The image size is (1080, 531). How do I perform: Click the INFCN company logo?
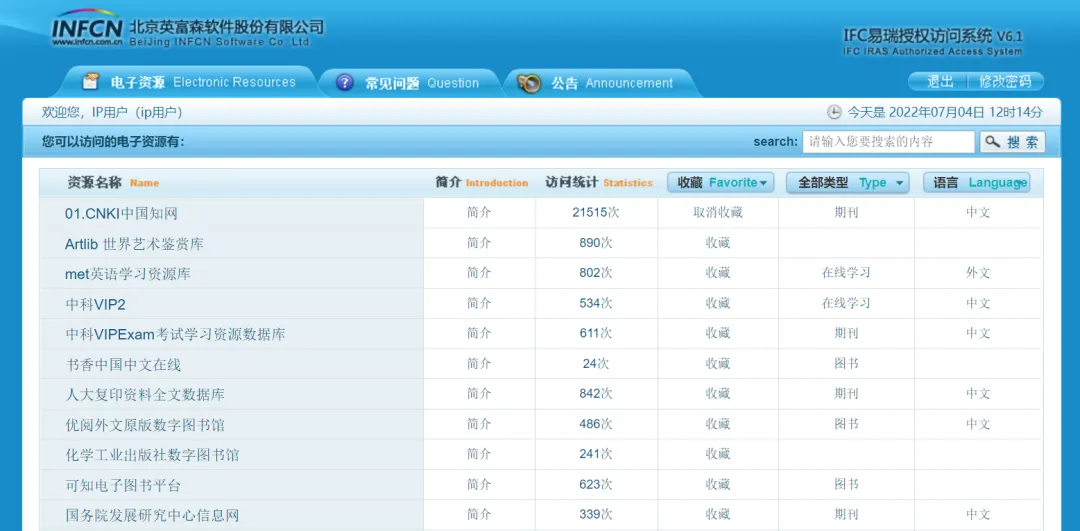coord(87,28)
